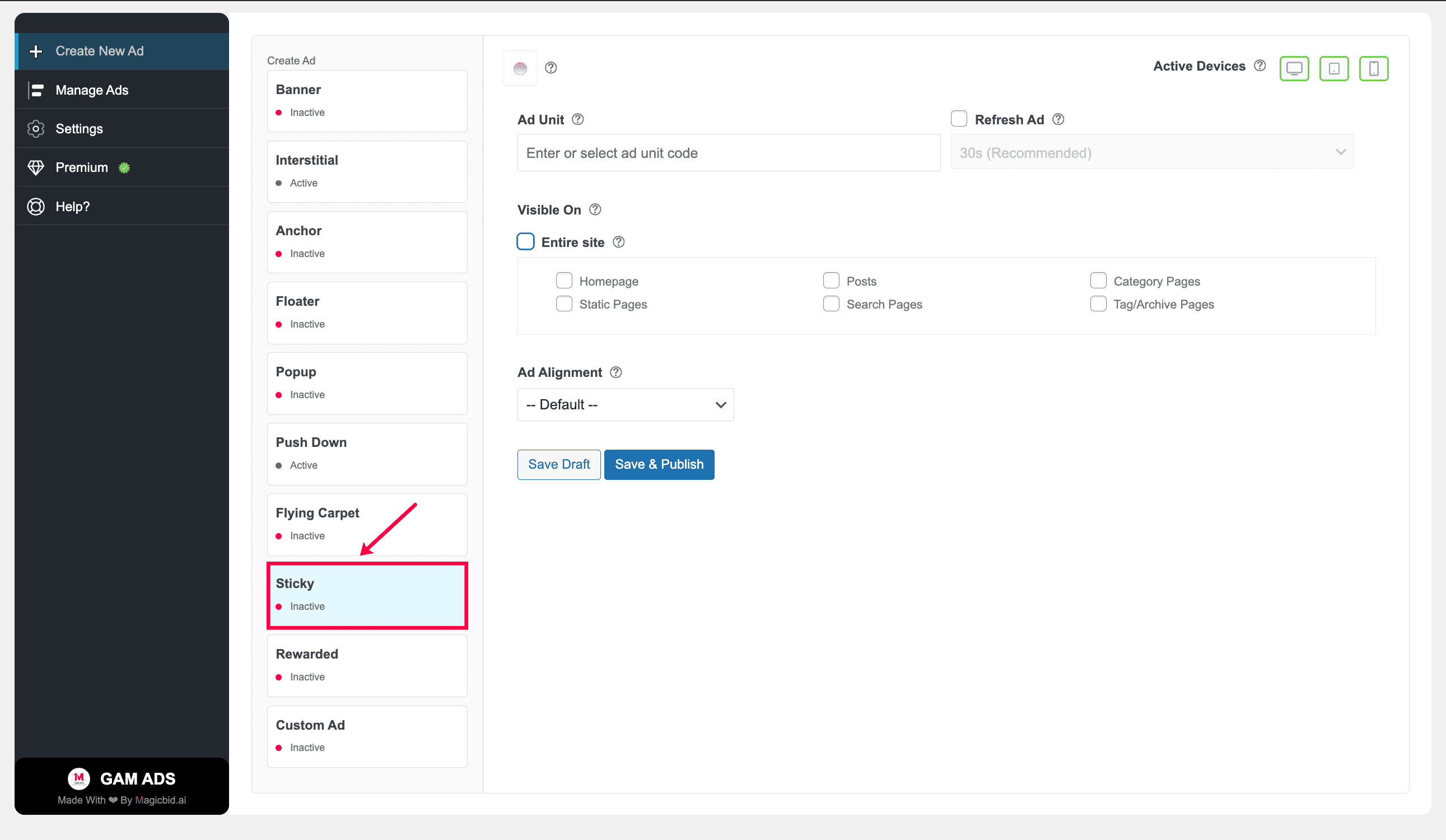This screenshot has height=840, width=1446.
Task: Toggle the mobile device icon
Action: [1374, 69]
